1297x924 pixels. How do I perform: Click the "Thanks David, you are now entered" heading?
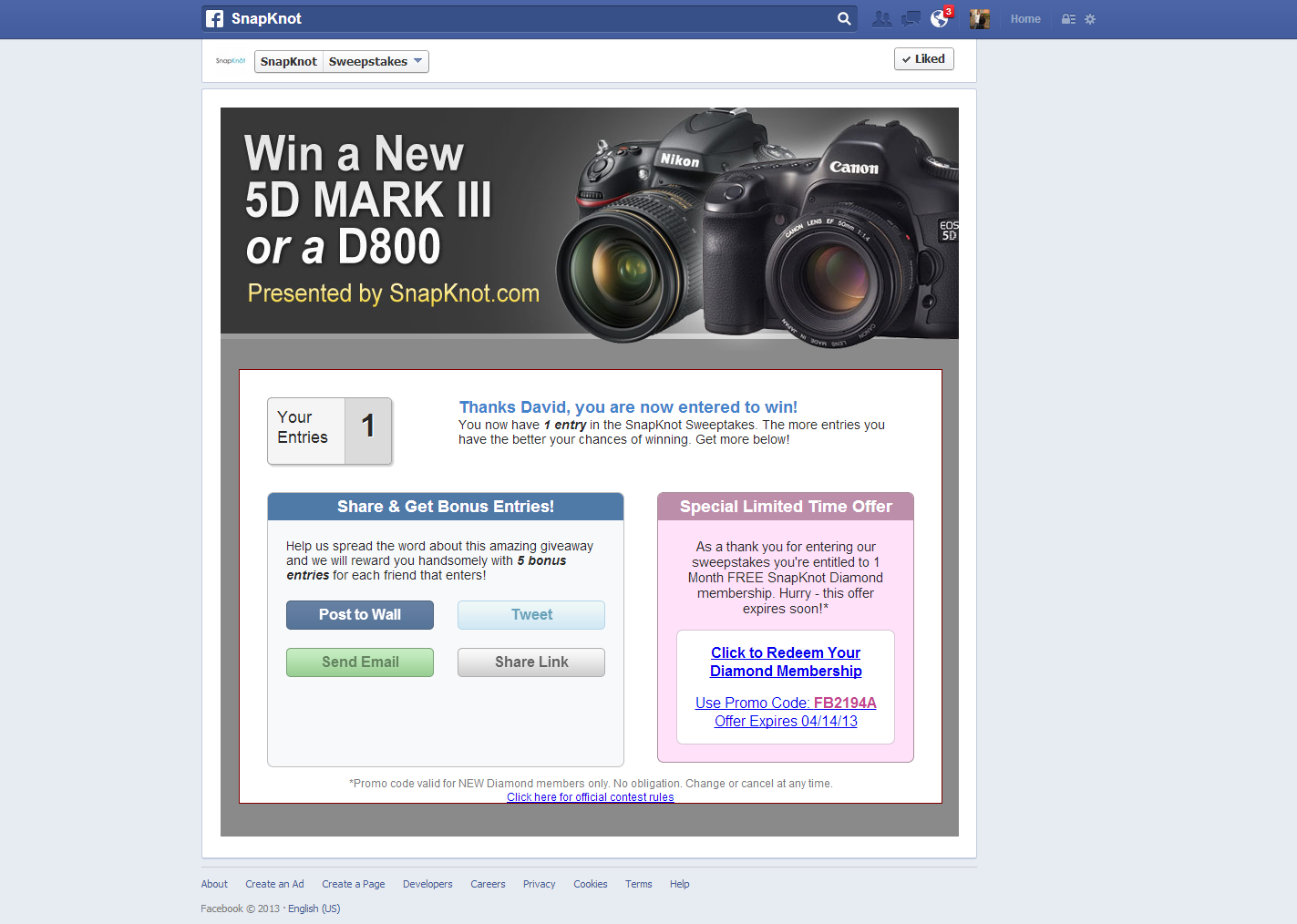pos(628,407)
